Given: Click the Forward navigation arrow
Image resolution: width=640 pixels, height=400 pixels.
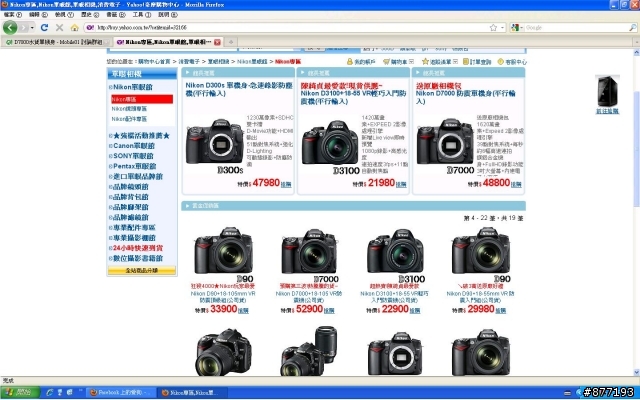Looking at the screenshot, I should coord(23,27).
